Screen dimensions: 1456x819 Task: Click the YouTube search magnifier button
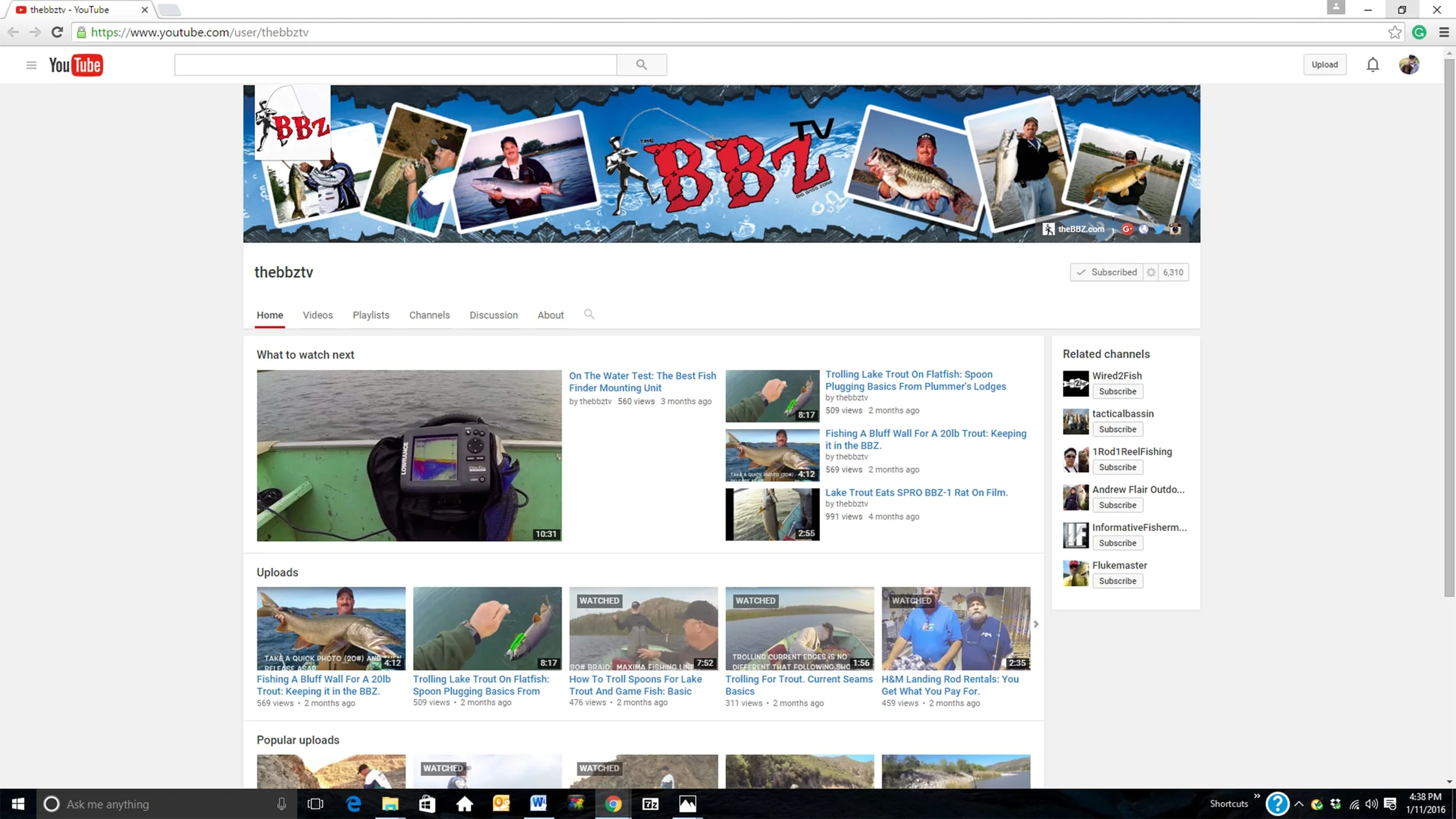[x=641, y=65]
